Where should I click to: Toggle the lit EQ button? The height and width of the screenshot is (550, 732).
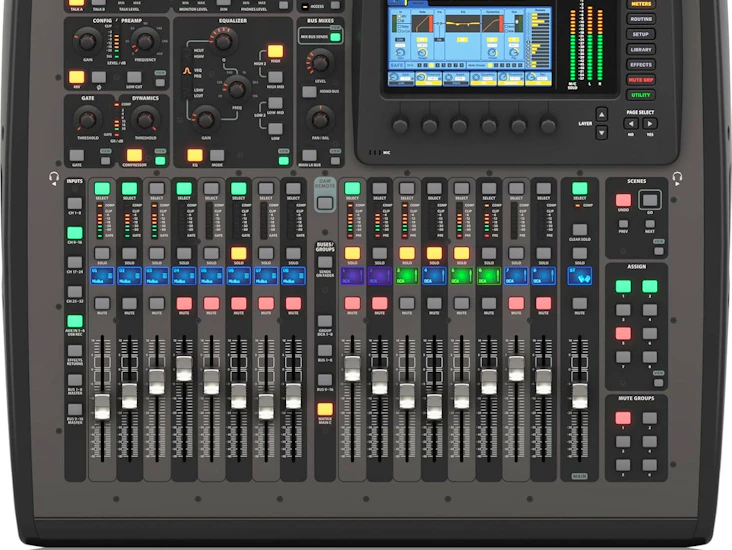tap(195, 155)
